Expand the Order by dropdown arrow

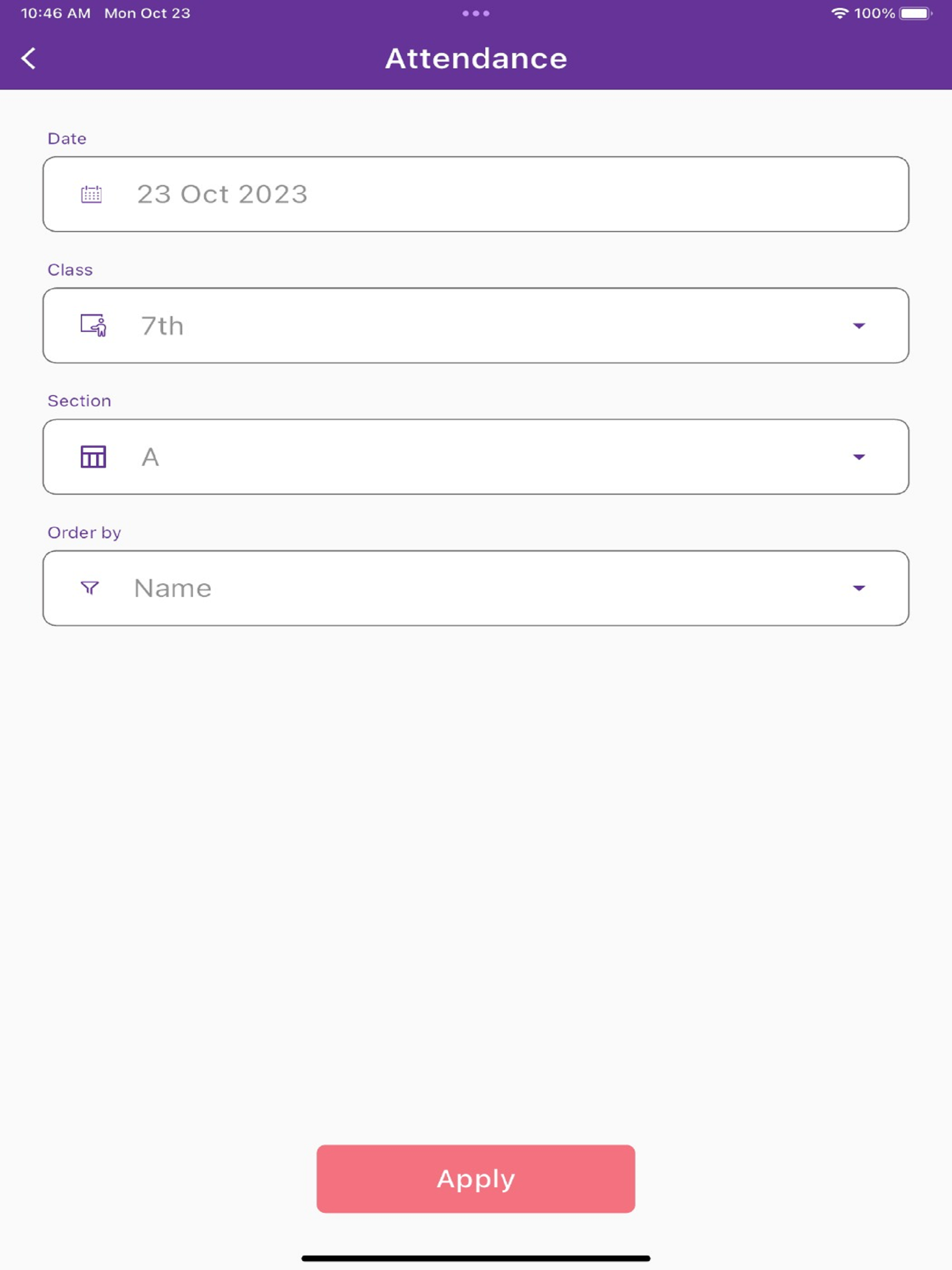(x=859, y=588)
